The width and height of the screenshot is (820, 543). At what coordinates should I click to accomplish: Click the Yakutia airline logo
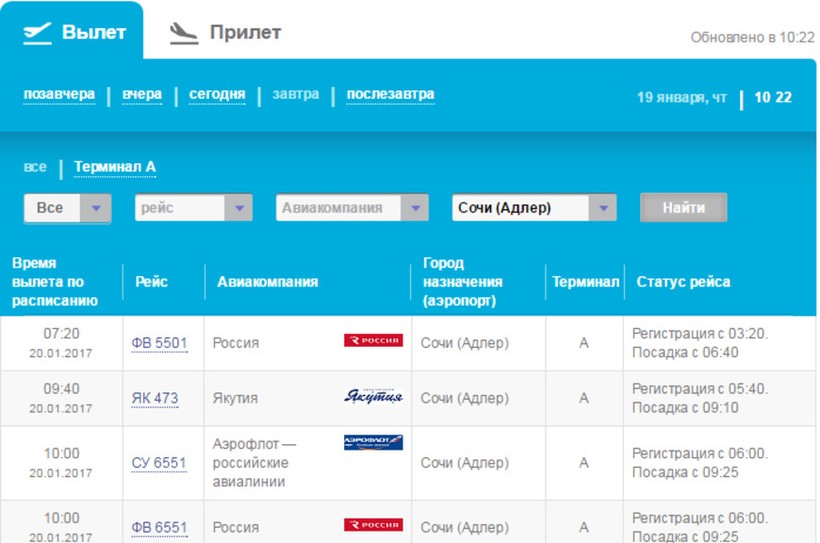click(373, 396)
